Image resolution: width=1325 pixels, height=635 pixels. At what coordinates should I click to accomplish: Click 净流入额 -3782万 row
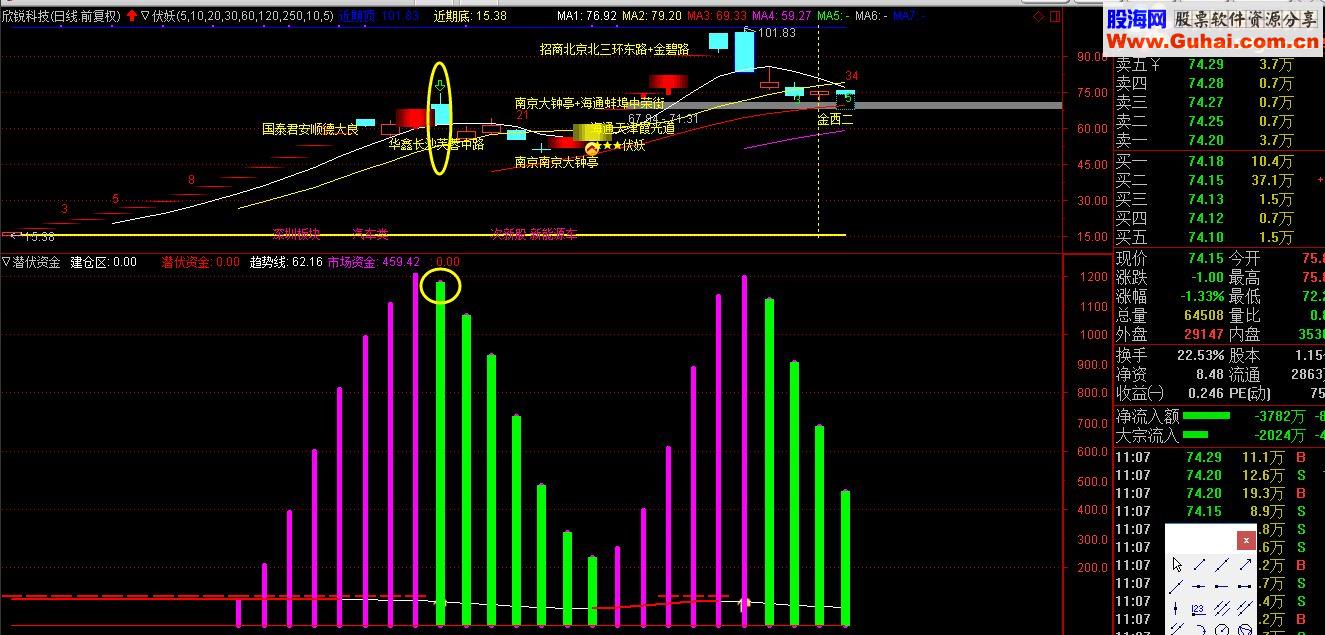[x=1219, y=416]
